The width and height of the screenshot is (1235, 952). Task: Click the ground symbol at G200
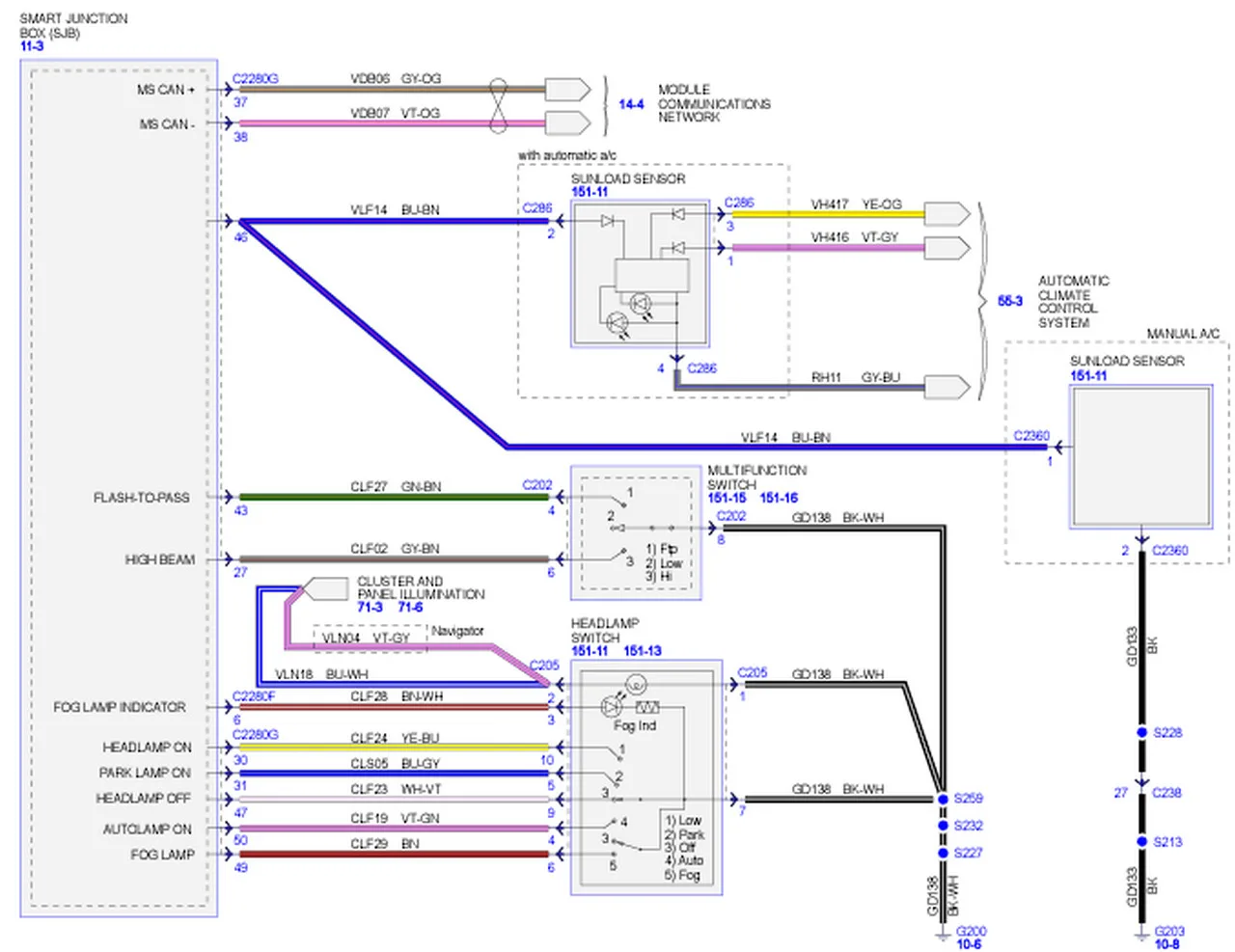(x=943, y=935)
